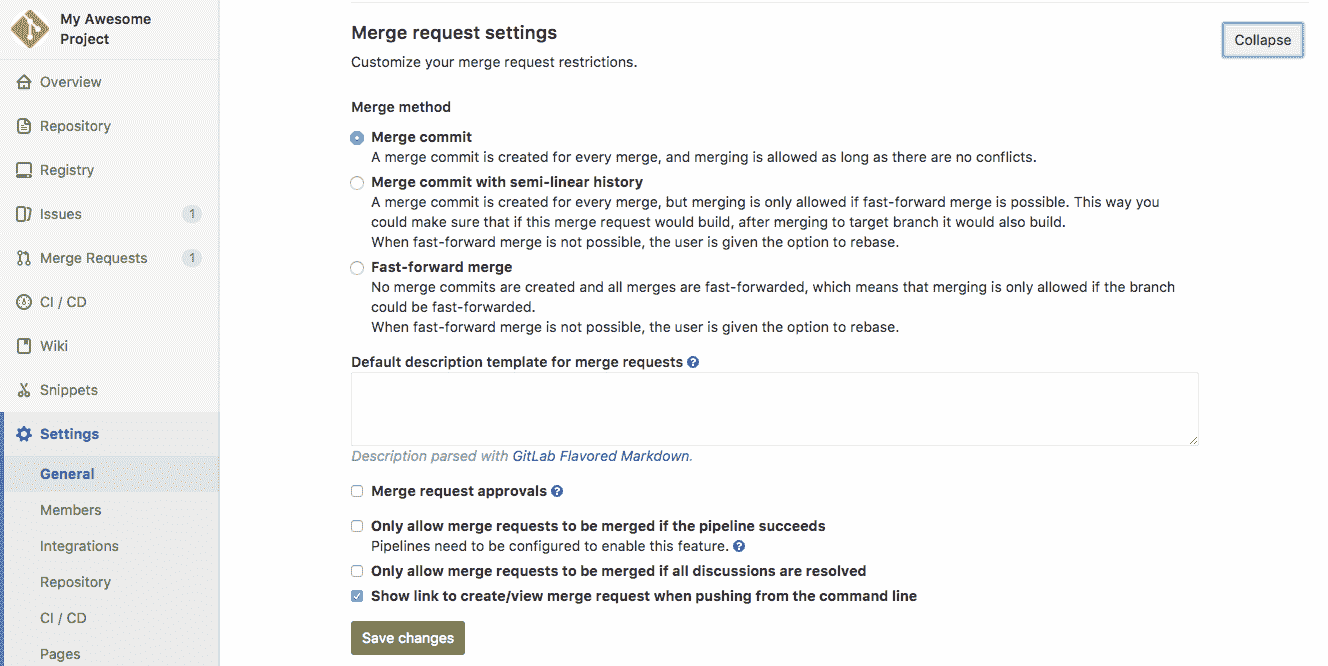Check merge only if pipeline succeeds
Screen dimensions: 1328x666
tap(357, 526)
